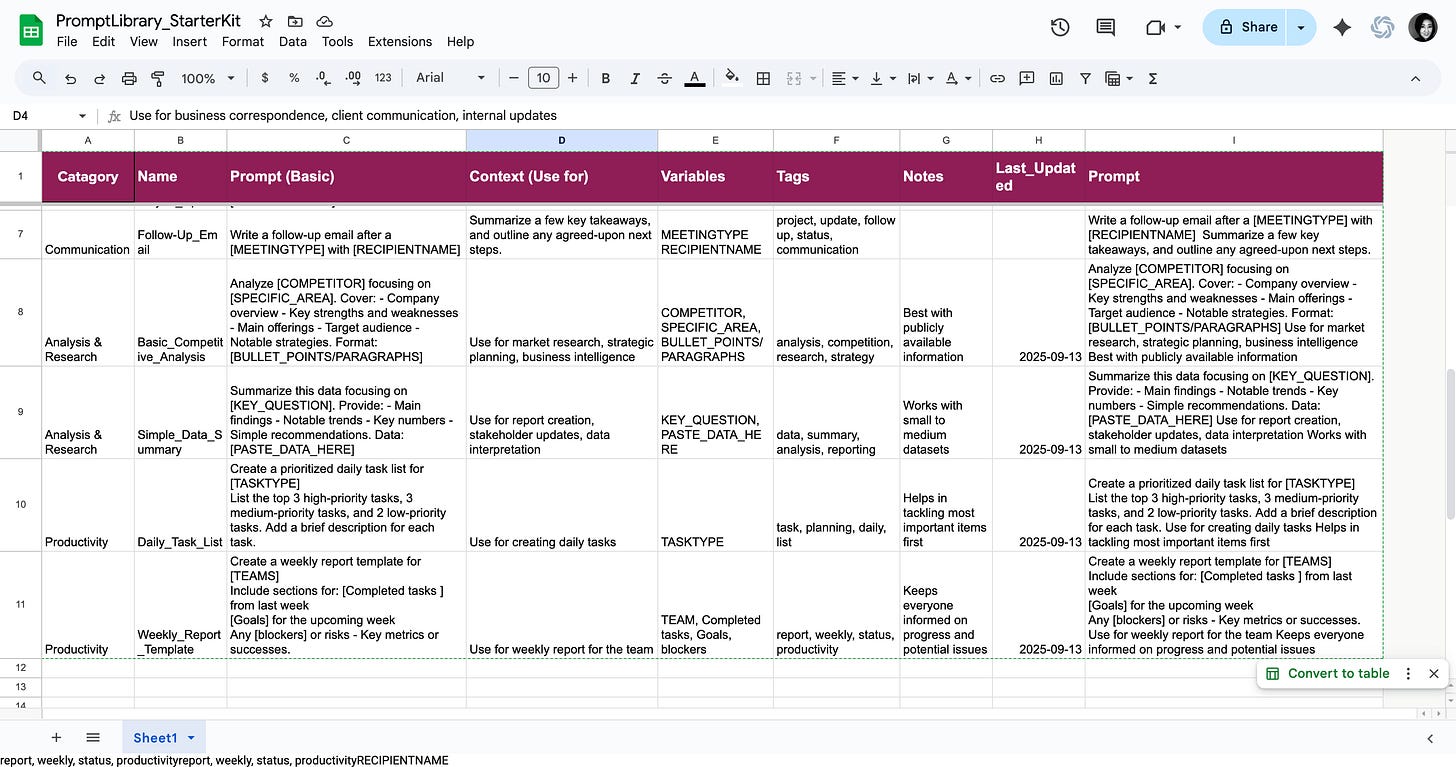Toggle Italic formatting
The image size is (1456, 767).
[x=635, y=78]
